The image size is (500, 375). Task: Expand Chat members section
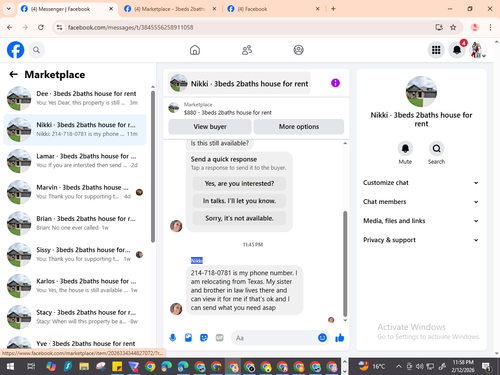coord(421,202)
